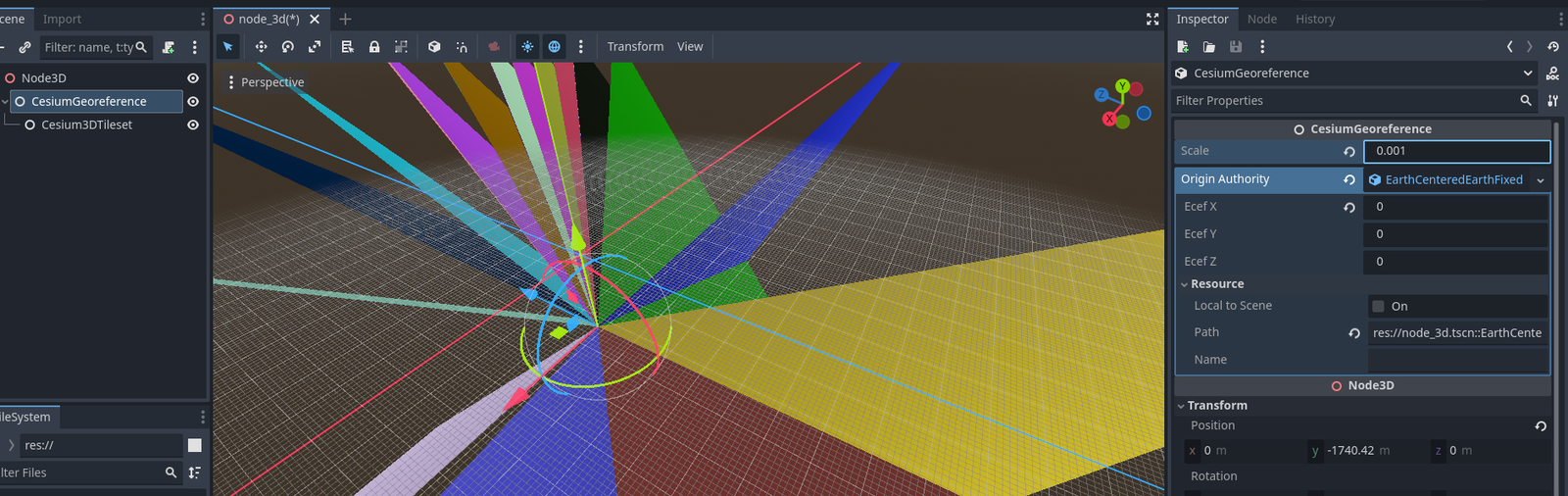Switch to the Import tab
The width and height of the screenshot is (1568, 496).
(x=62, y=19)
